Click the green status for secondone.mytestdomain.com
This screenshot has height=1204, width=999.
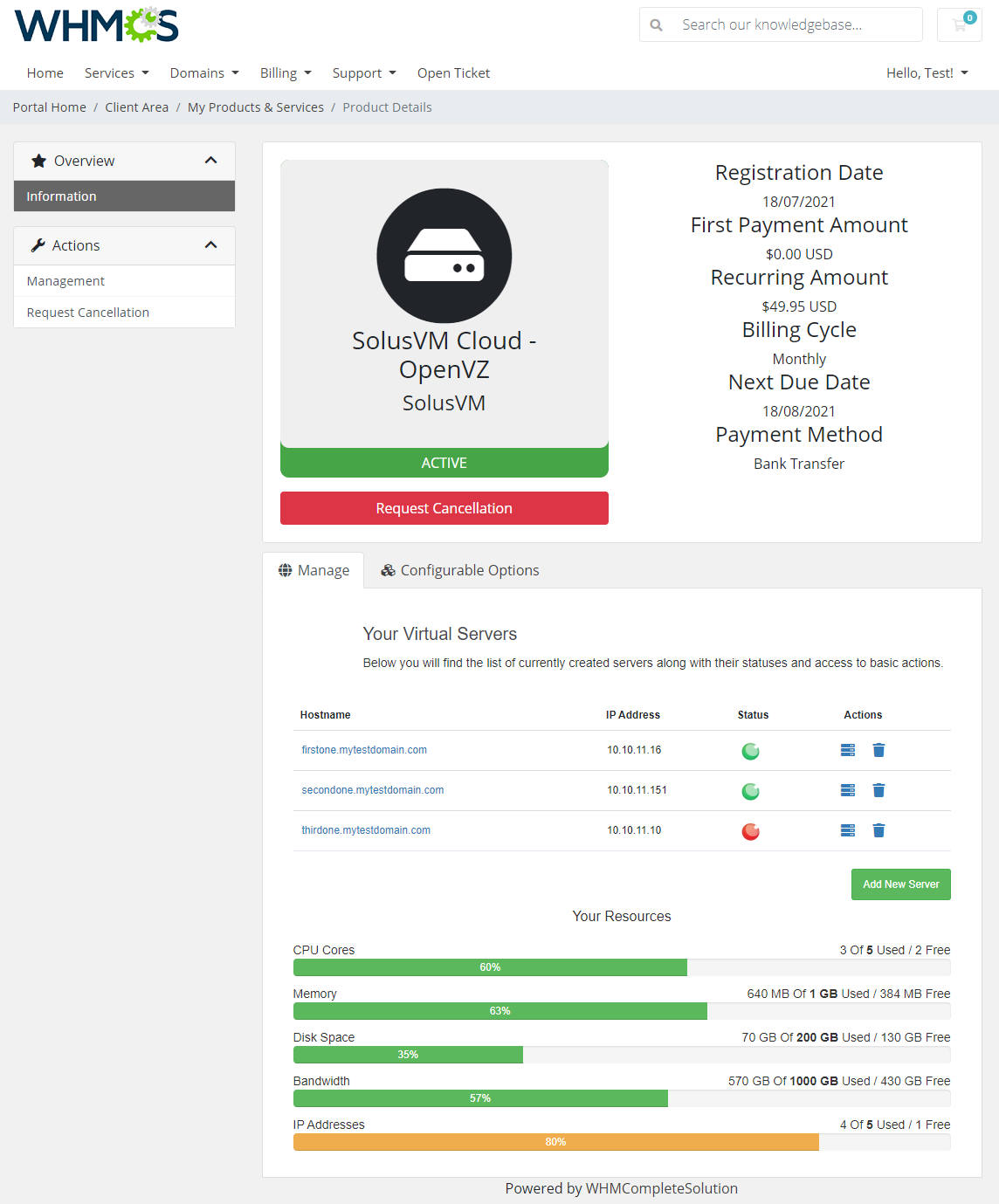click(x=750, y=791)
